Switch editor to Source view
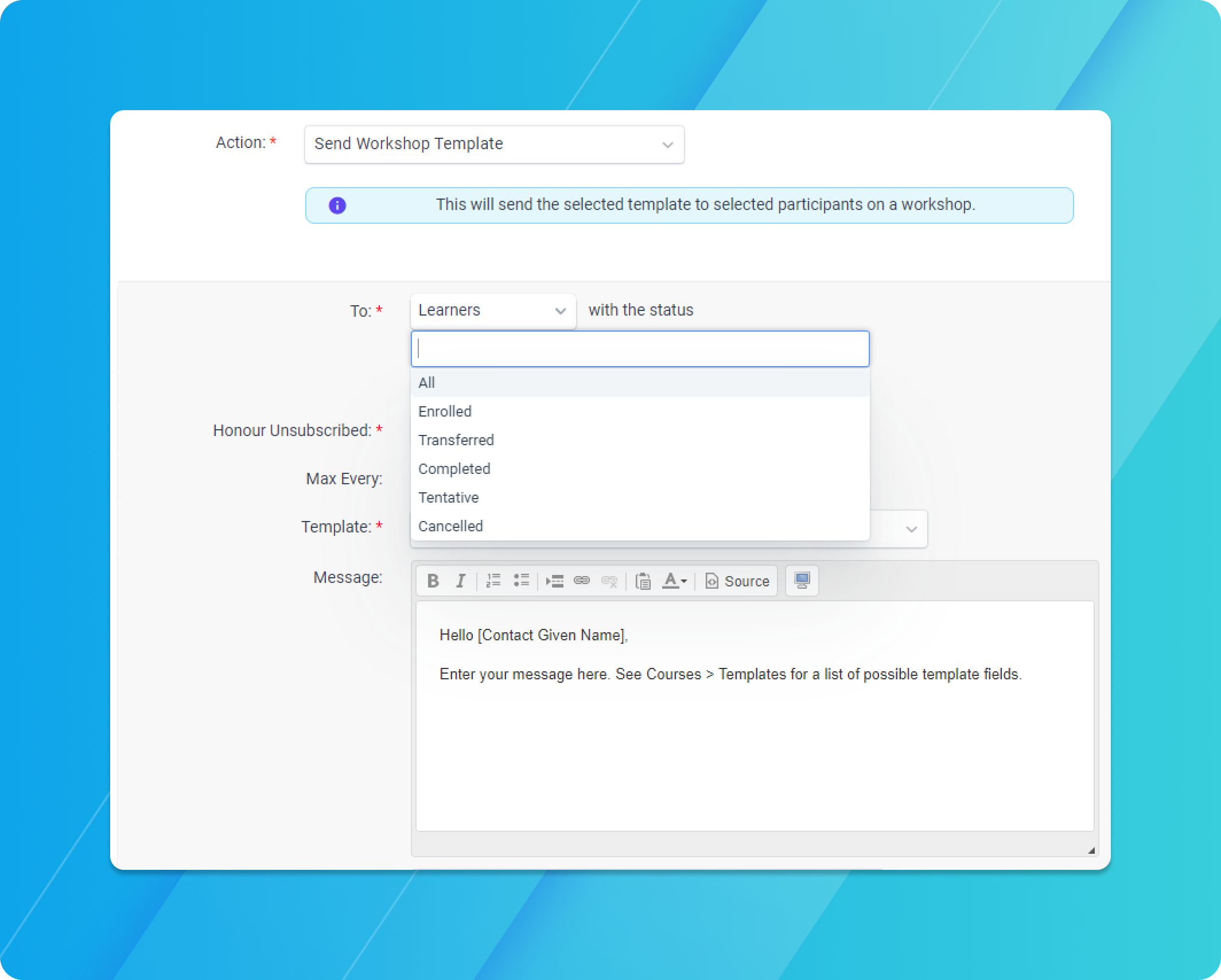Screen dimensions: 1221x980 pos(737,581)
